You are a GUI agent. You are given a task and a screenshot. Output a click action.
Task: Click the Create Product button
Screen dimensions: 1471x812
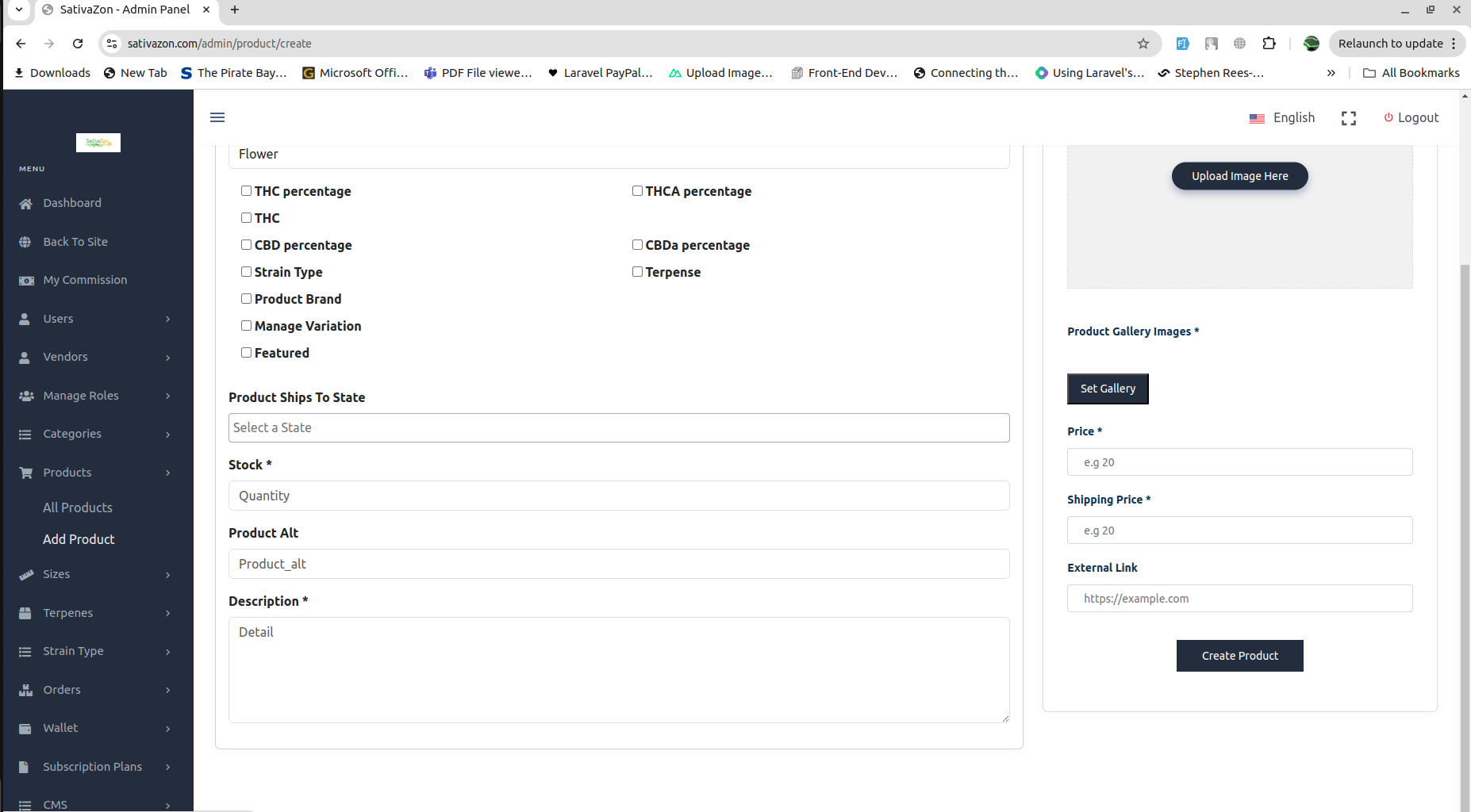coord(1240,656)
